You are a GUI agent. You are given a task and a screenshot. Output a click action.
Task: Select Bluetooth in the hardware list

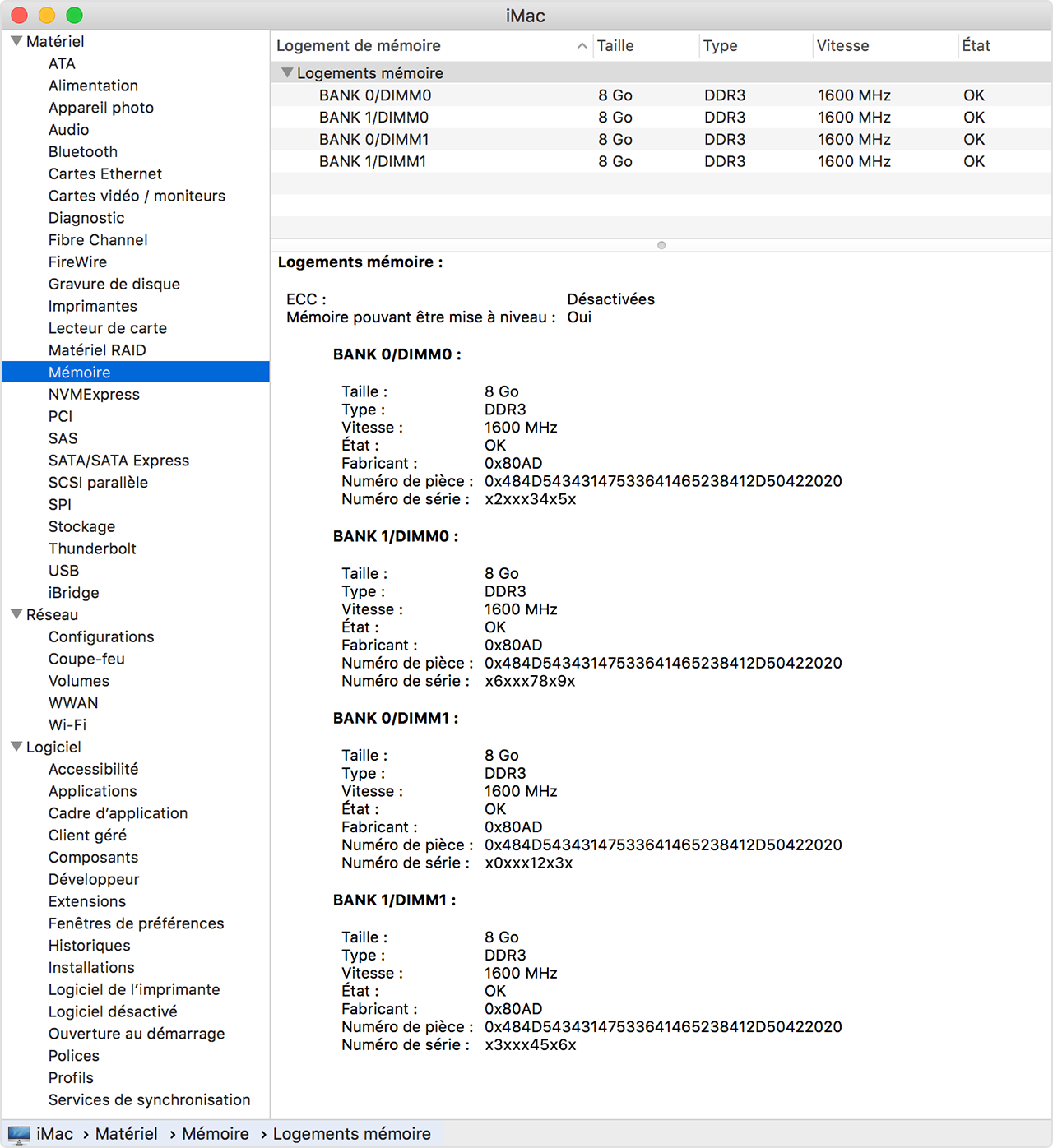tap(83, 152)
